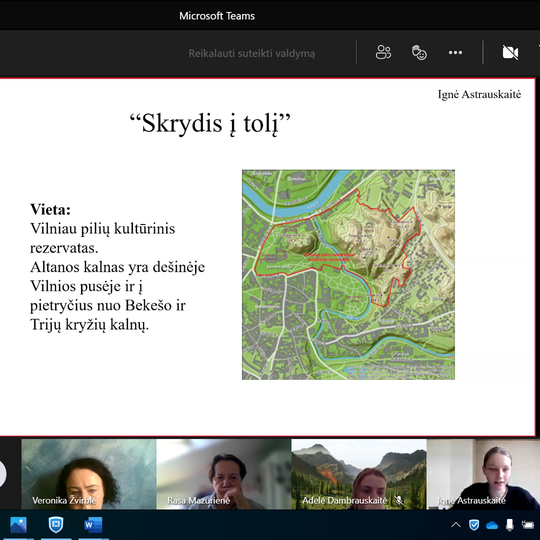Open Photos app from taskbar
This screenshot has width=540, height=540.
tap(18, 525)
